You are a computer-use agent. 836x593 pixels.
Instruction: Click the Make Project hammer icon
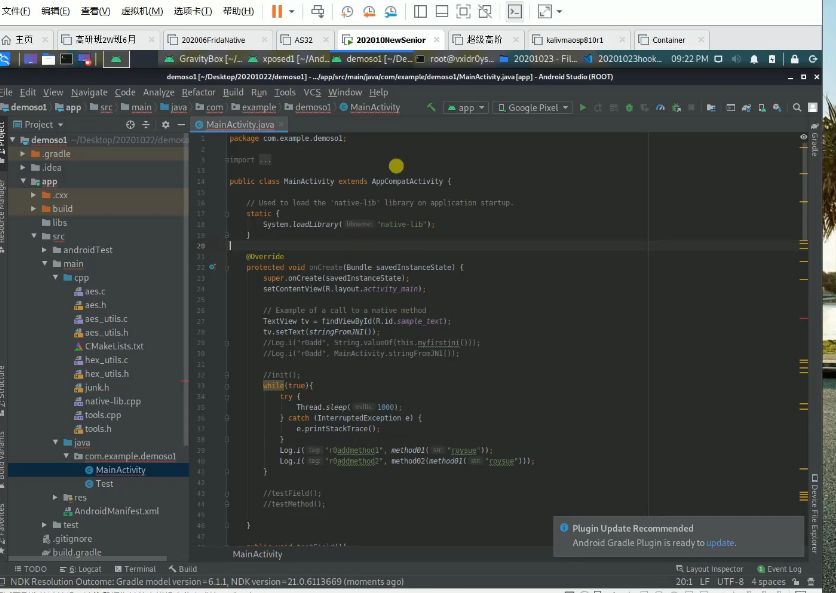pyautogui.click(x=431, y=107)
